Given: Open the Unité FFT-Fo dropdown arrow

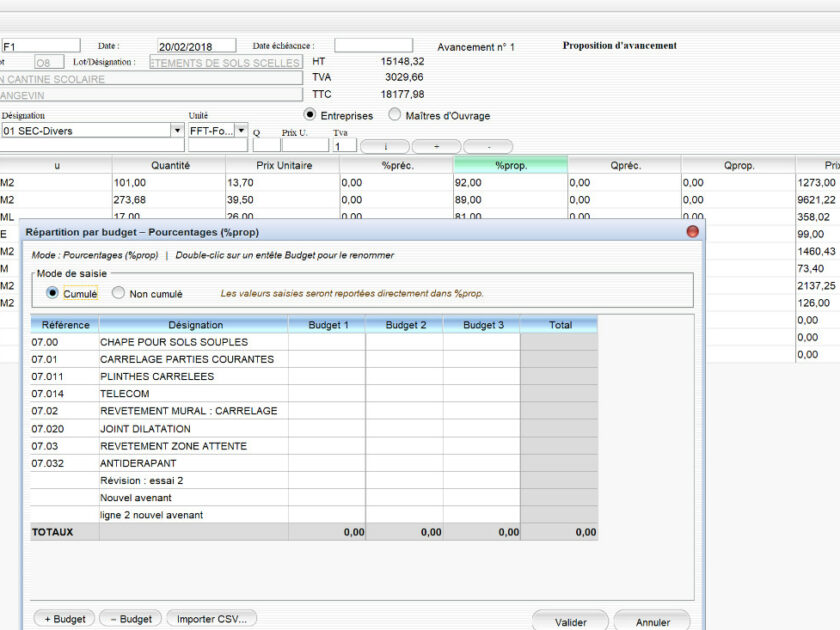Looking at the screenshot, I should click(242, 130).
